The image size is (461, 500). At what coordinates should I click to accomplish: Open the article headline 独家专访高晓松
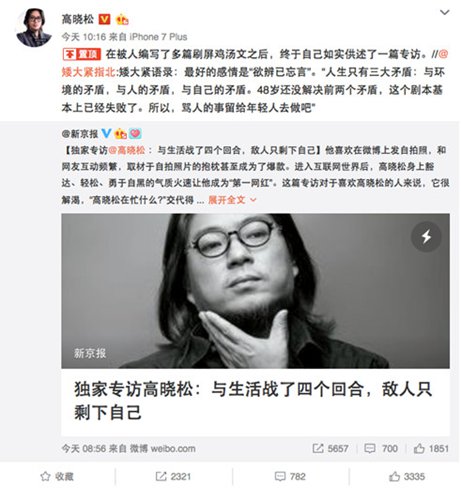(x=253, y=400)
